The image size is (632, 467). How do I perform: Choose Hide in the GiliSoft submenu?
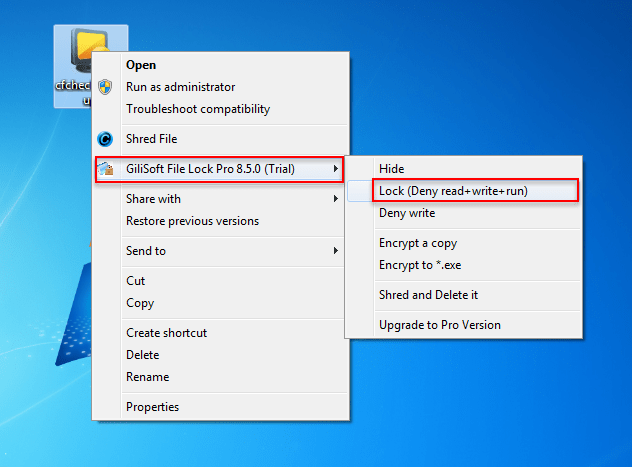(464, 169)
